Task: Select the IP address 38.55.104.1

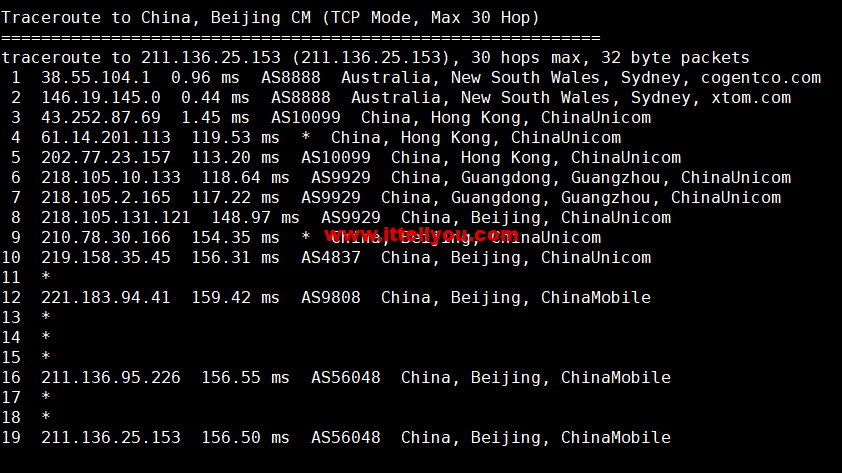Action: (x=96, y=78)
